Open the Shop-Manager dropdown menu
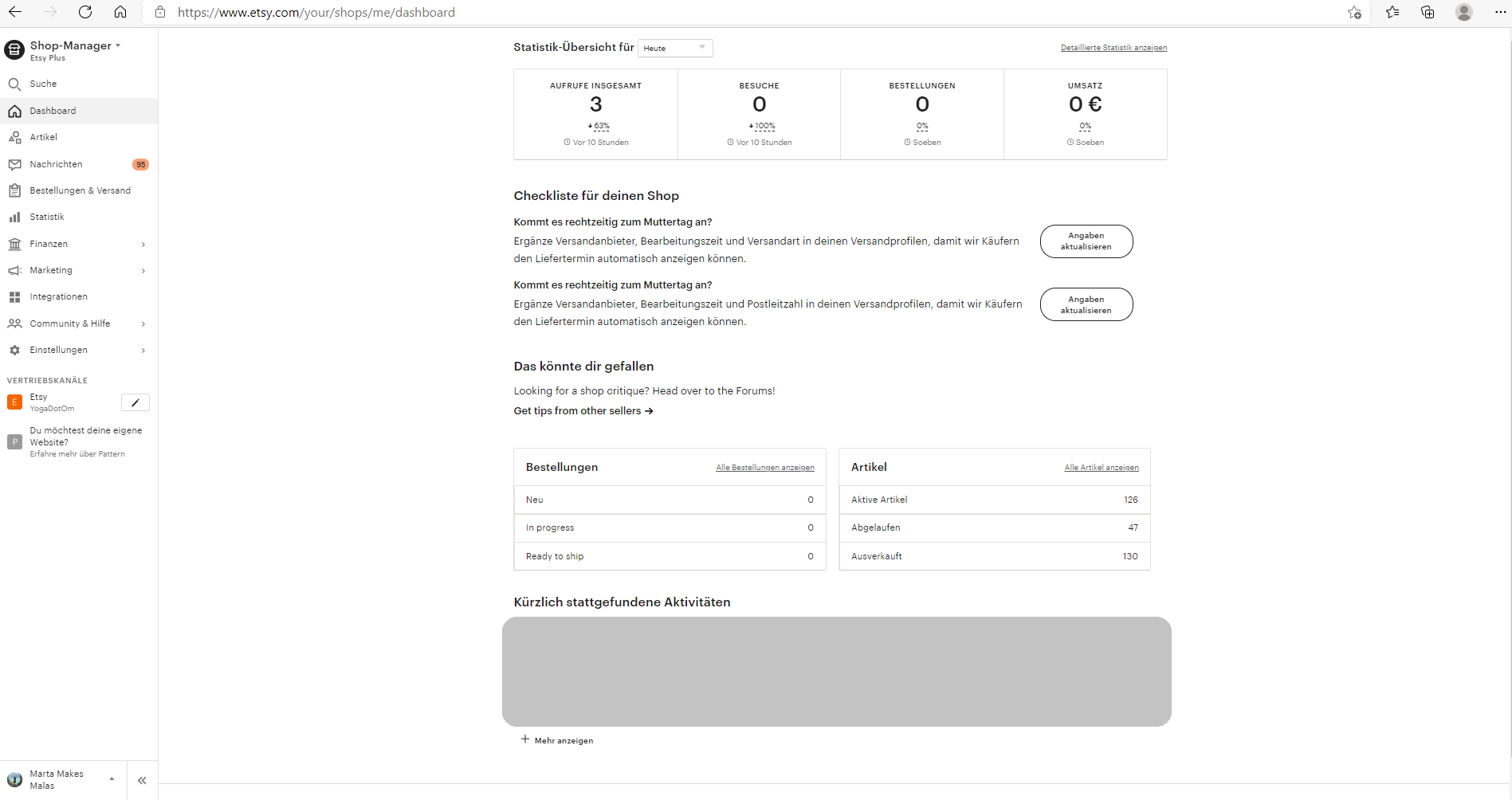 pos(75,46)
